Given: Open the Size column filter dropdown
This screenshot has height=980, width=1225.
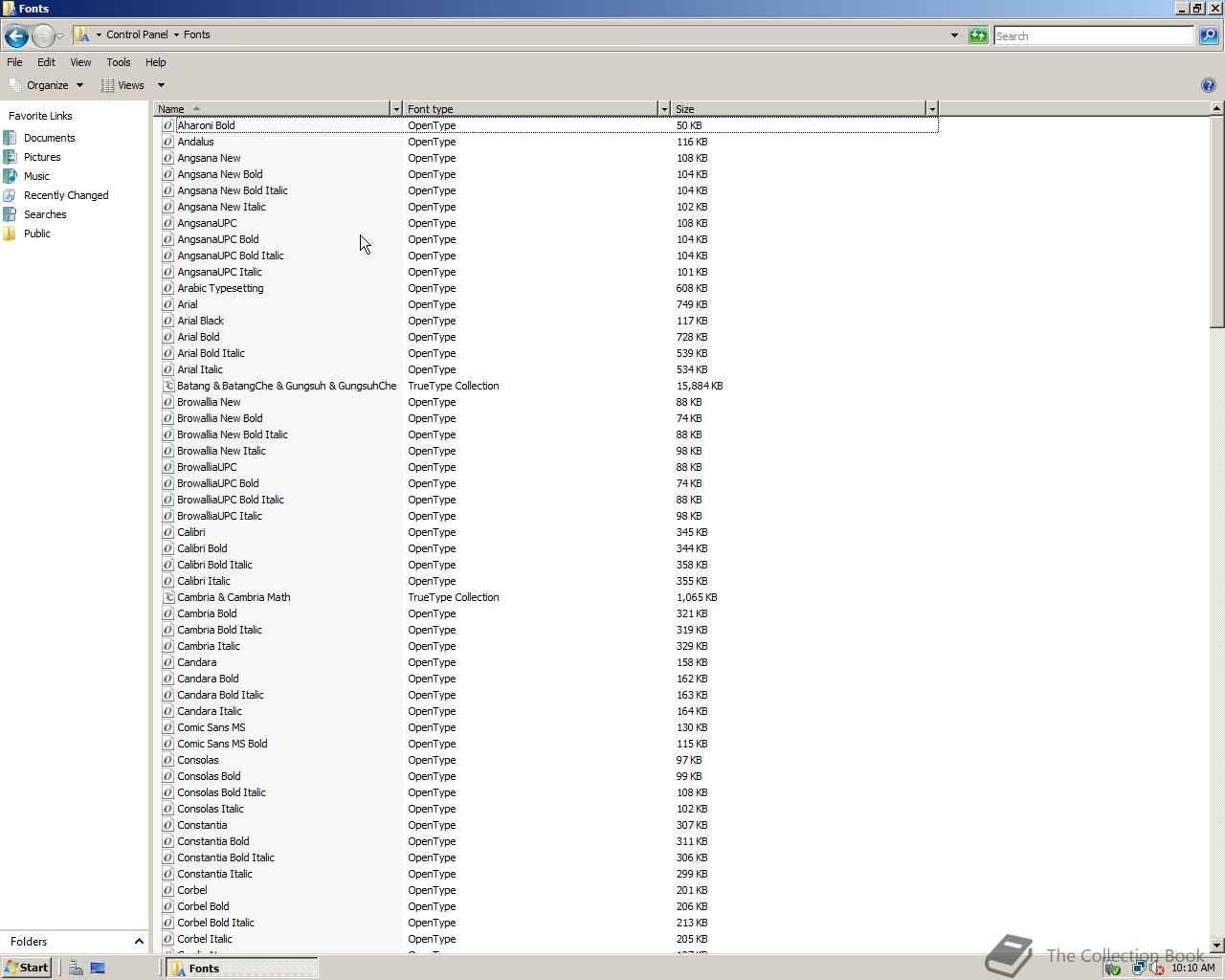Looking at the screenshot, I should point(931,109).
